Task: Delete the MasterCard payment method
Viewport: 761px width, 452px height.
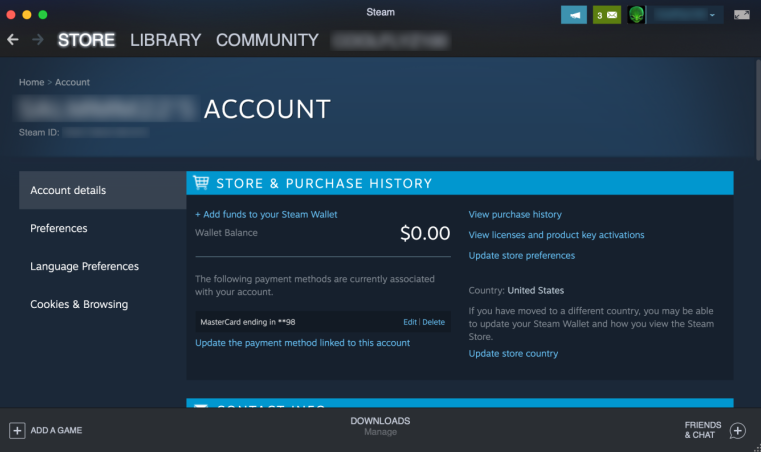Action: click(x=433, y=322)
